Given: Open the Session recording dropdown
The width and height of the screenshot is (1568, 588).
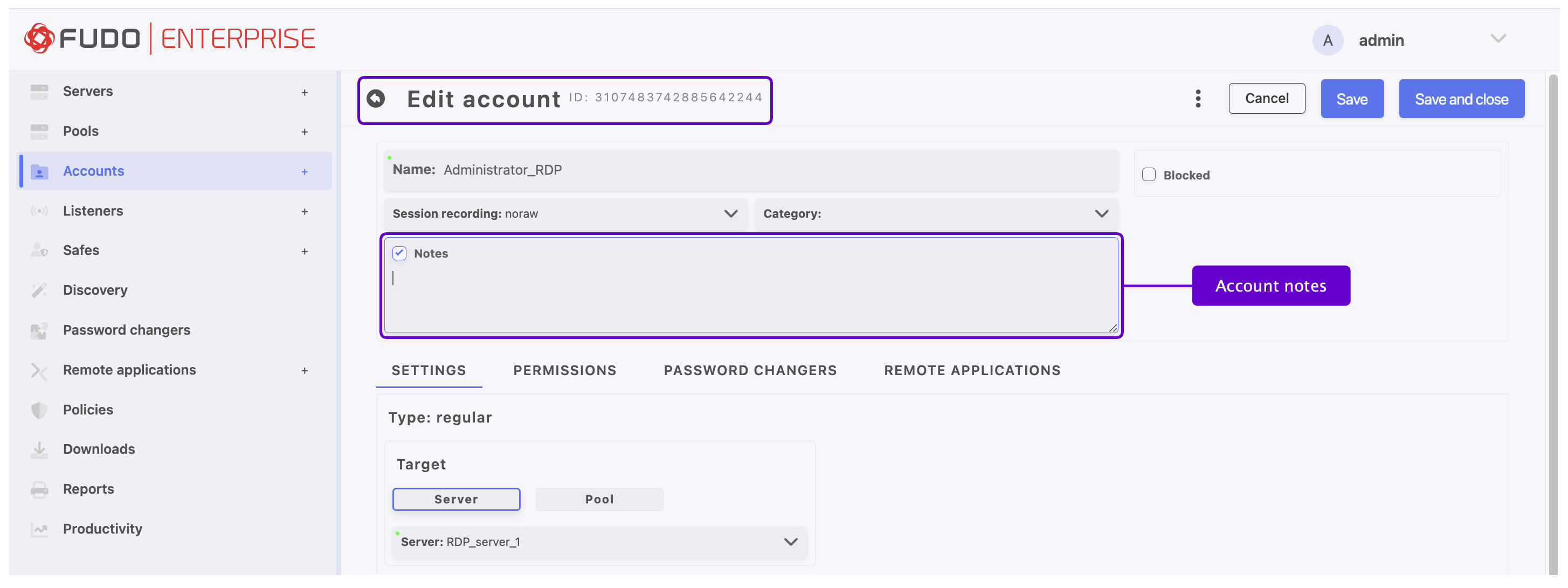Looking at the screenshot, I should point(565,213).
